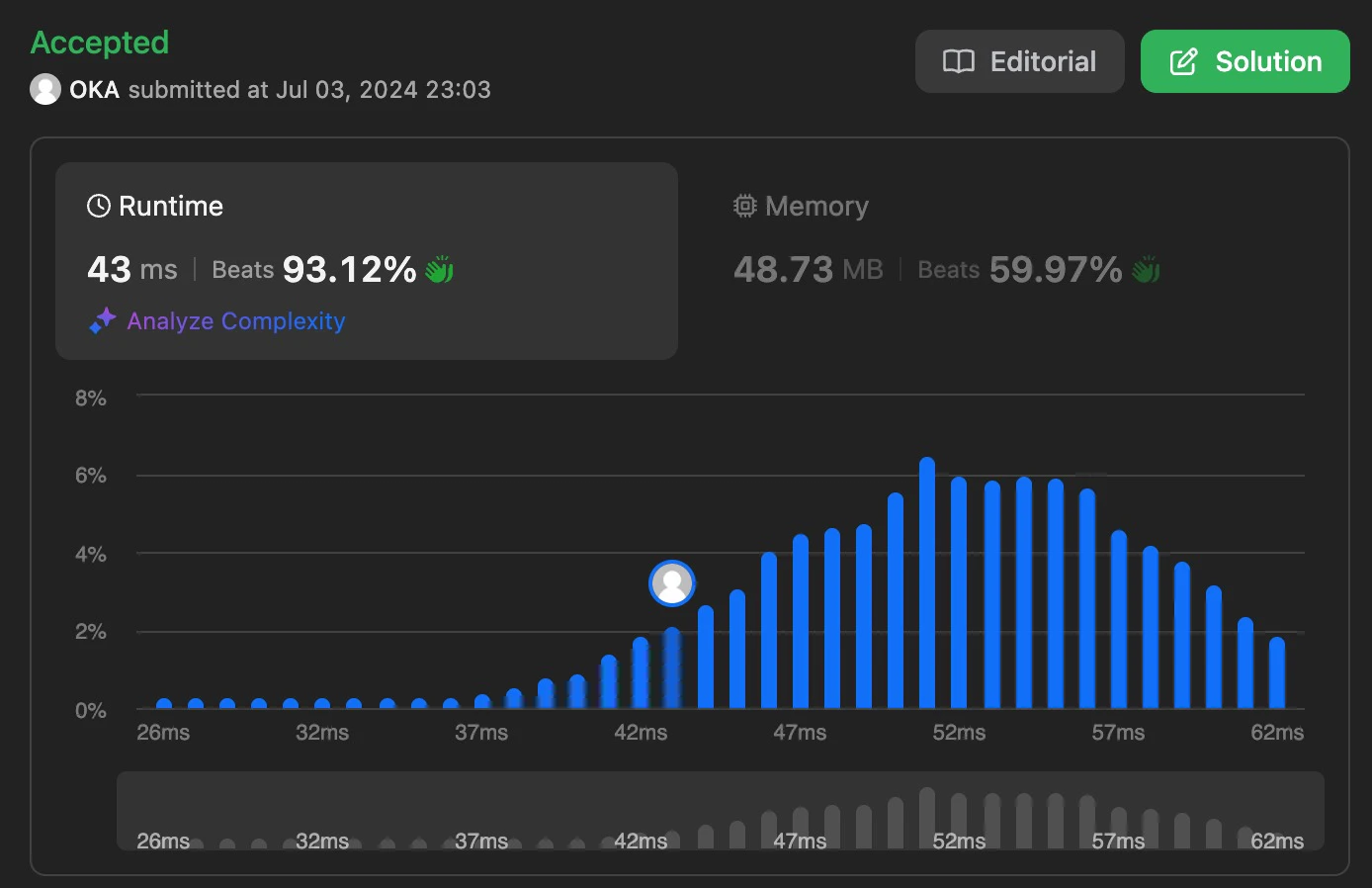Viewport: 1372px width, 888px height.
Task: Click the 8% y-axis label
Action: click(x=91, y=399)
